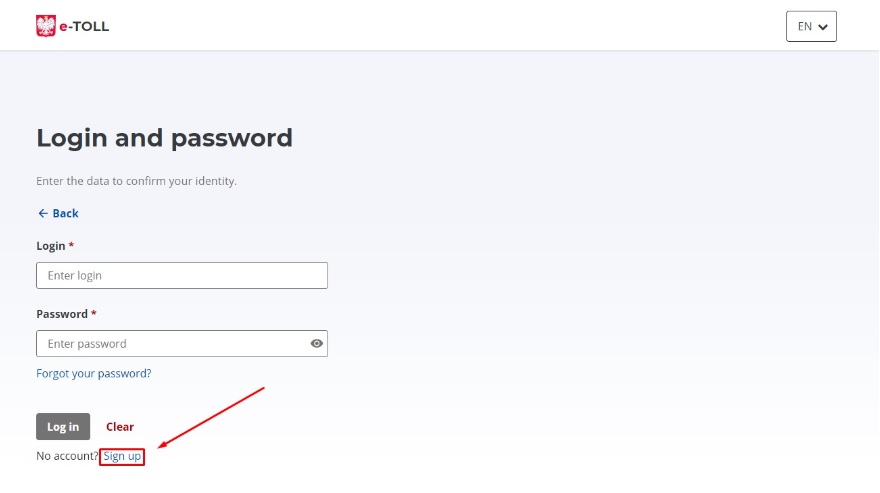Click the 'Enter the data' subtitle text
This screenshot has width=880, height=493.
click(136, 181)
